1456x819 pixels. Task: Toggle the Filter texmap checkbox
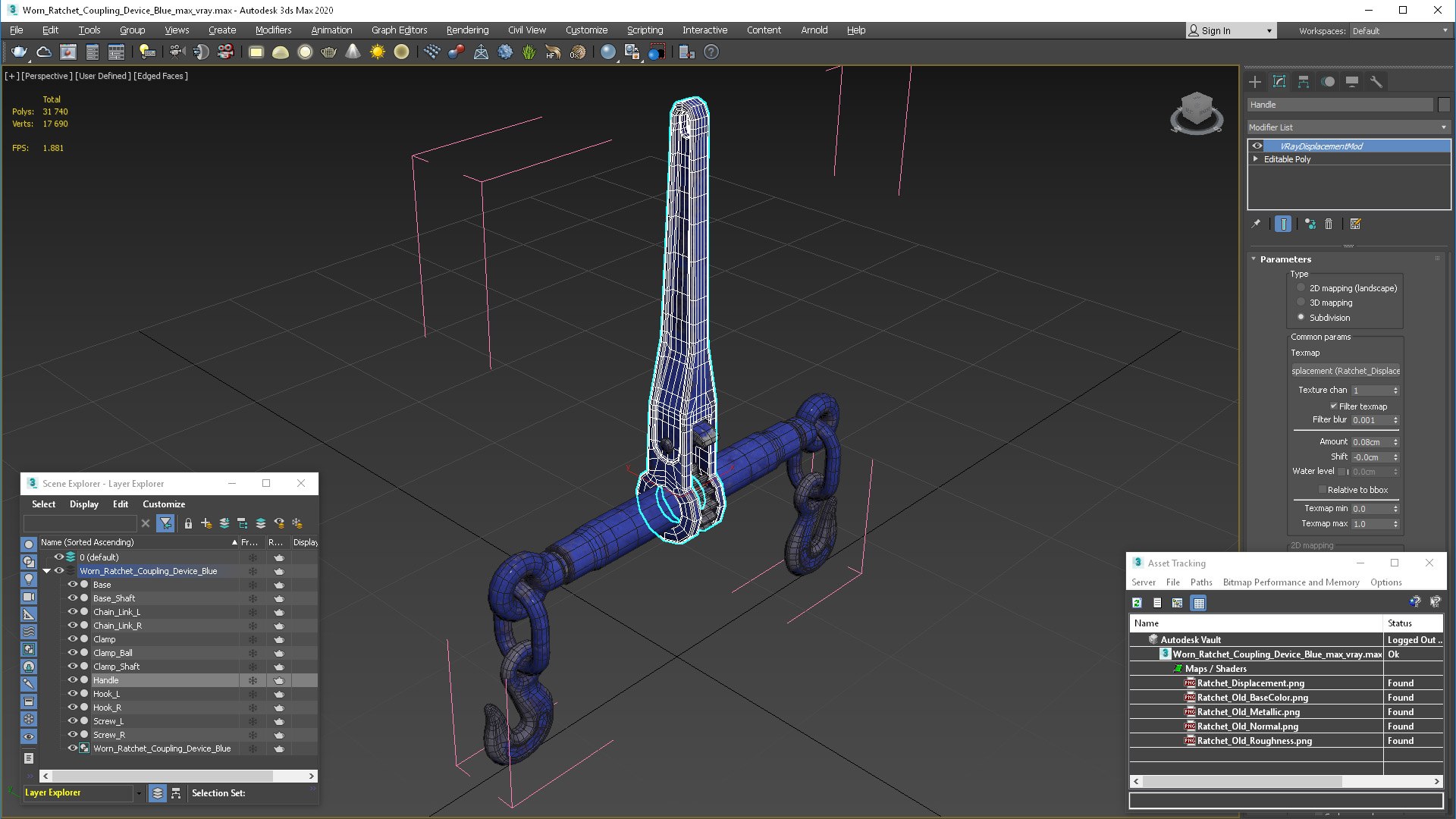1334,406
